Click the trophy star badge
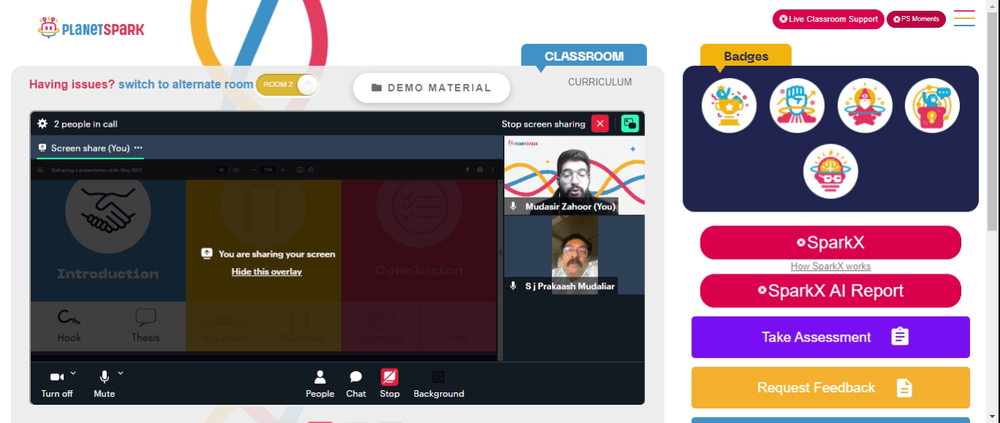This screenshot has height=423, width=1000. 729,105
